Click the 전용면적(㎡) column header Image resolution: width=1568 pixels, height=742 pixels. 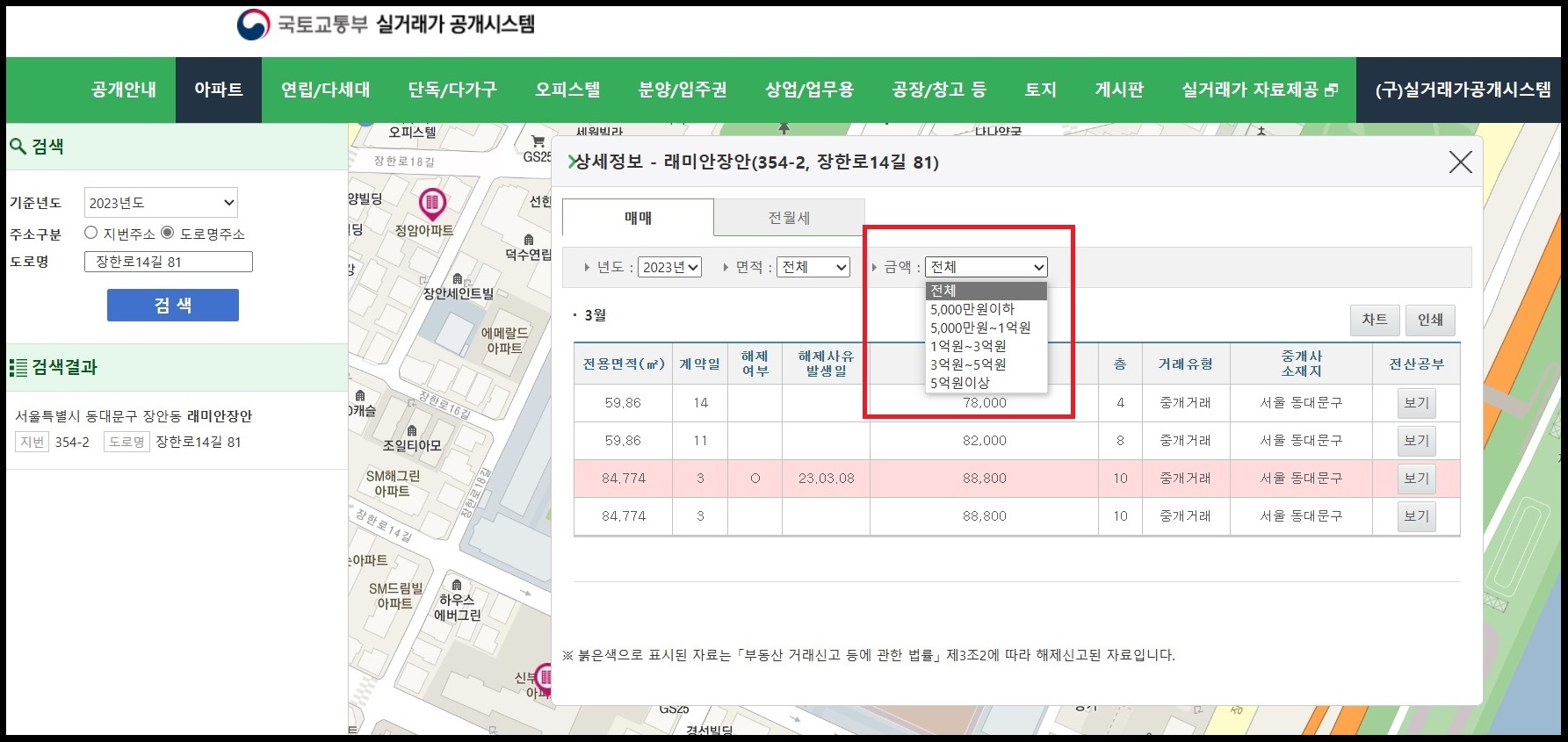[624, 364]
